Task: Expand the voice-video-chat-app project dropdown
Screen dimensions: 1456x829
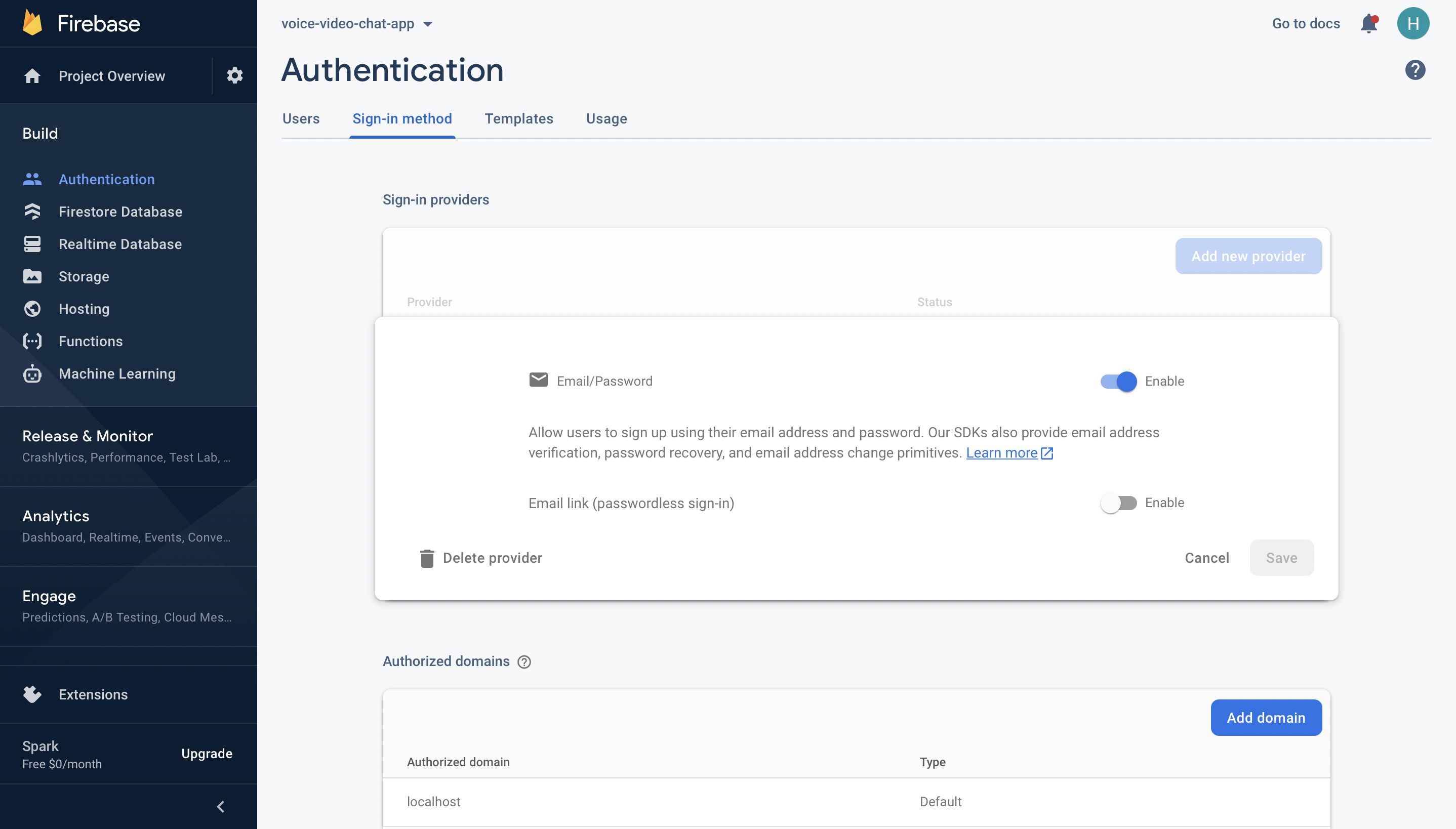Action: [429, 22]
